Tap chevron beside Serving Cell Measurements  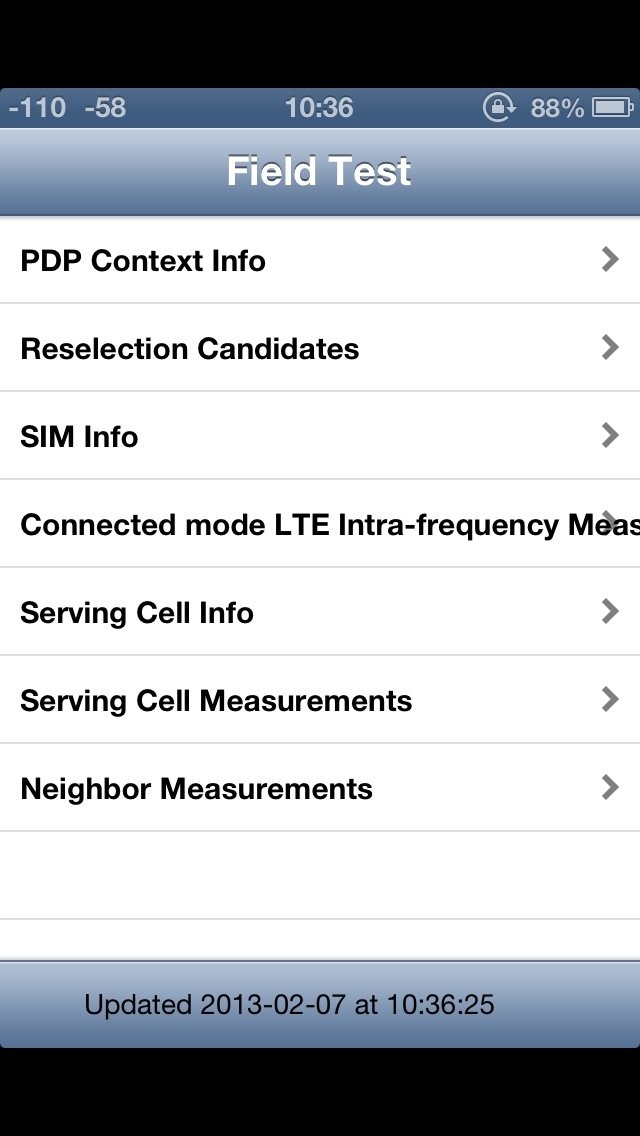coord(610,699)
